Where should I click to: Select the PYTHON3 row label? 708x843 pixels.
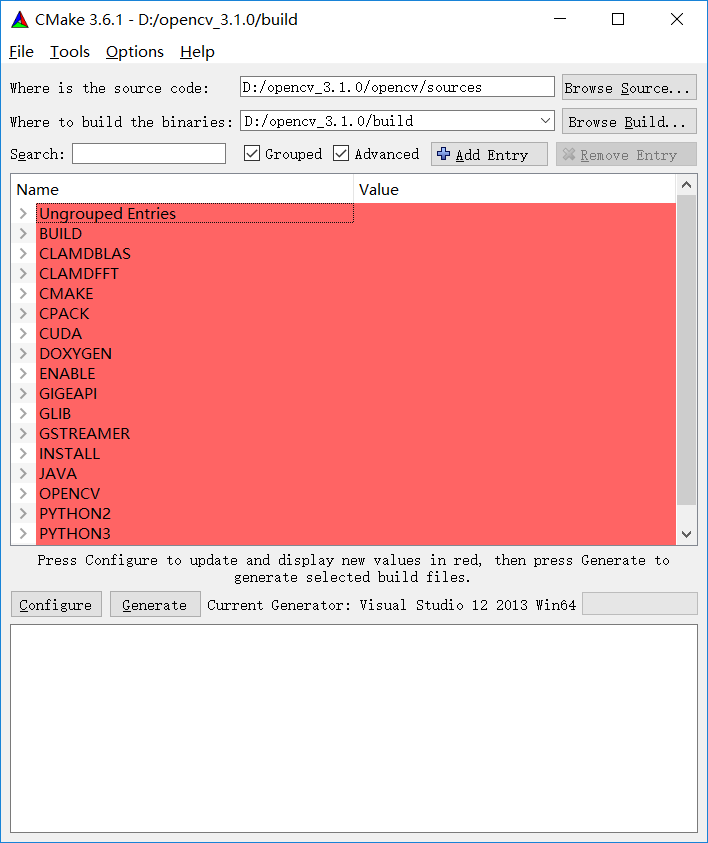75,533
